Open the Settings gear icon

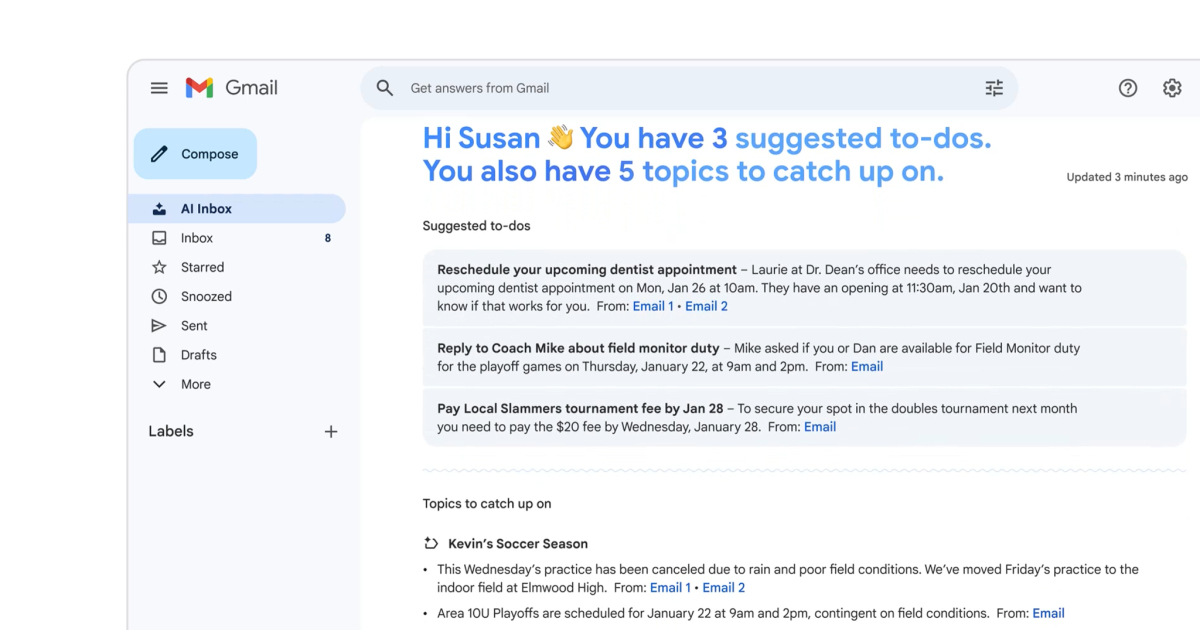pos(1172,88)
